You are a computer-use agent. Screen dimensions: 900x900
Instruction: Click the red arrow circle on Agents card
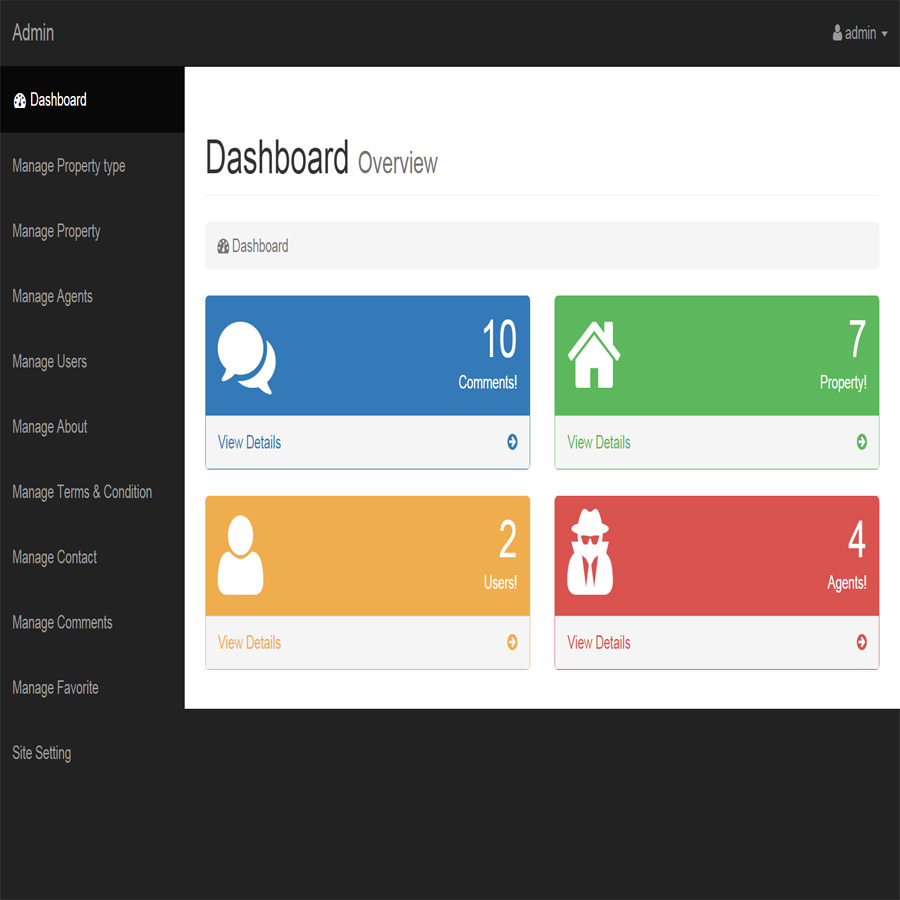(x=862, y=642)
